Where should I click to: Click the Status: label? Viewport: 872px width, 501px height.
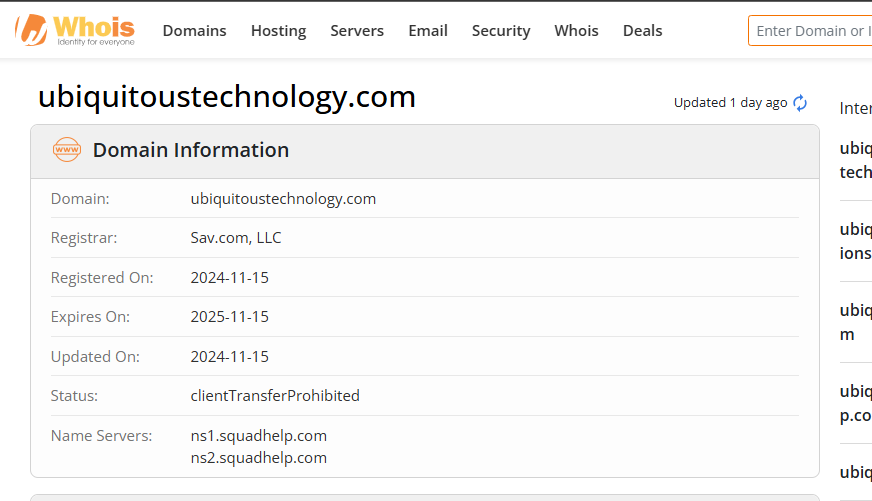[x=74, y=395]
